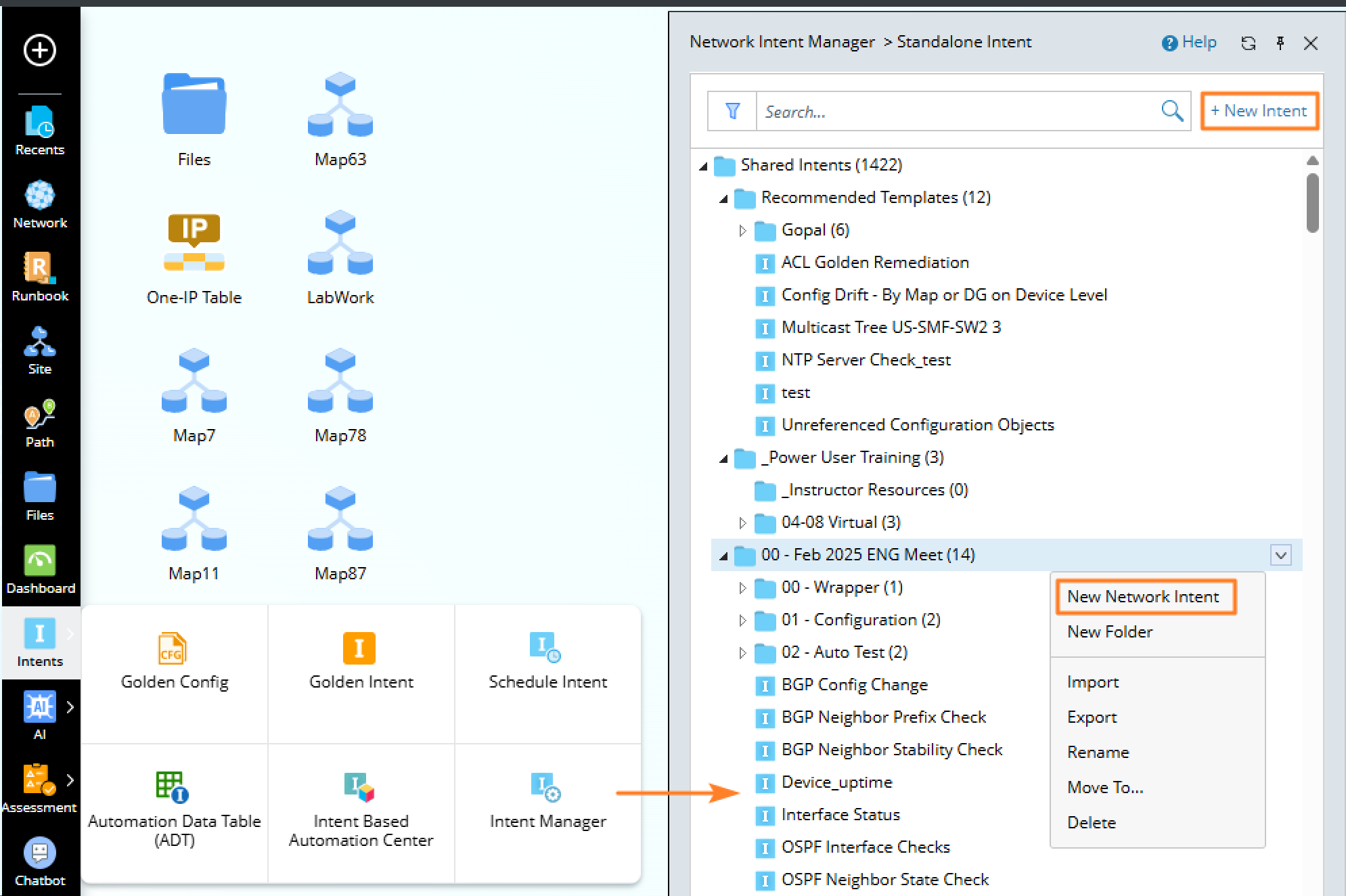Open the LabWork map
1346x896 pixels.
pyautogui.click(x=340, y=258)
